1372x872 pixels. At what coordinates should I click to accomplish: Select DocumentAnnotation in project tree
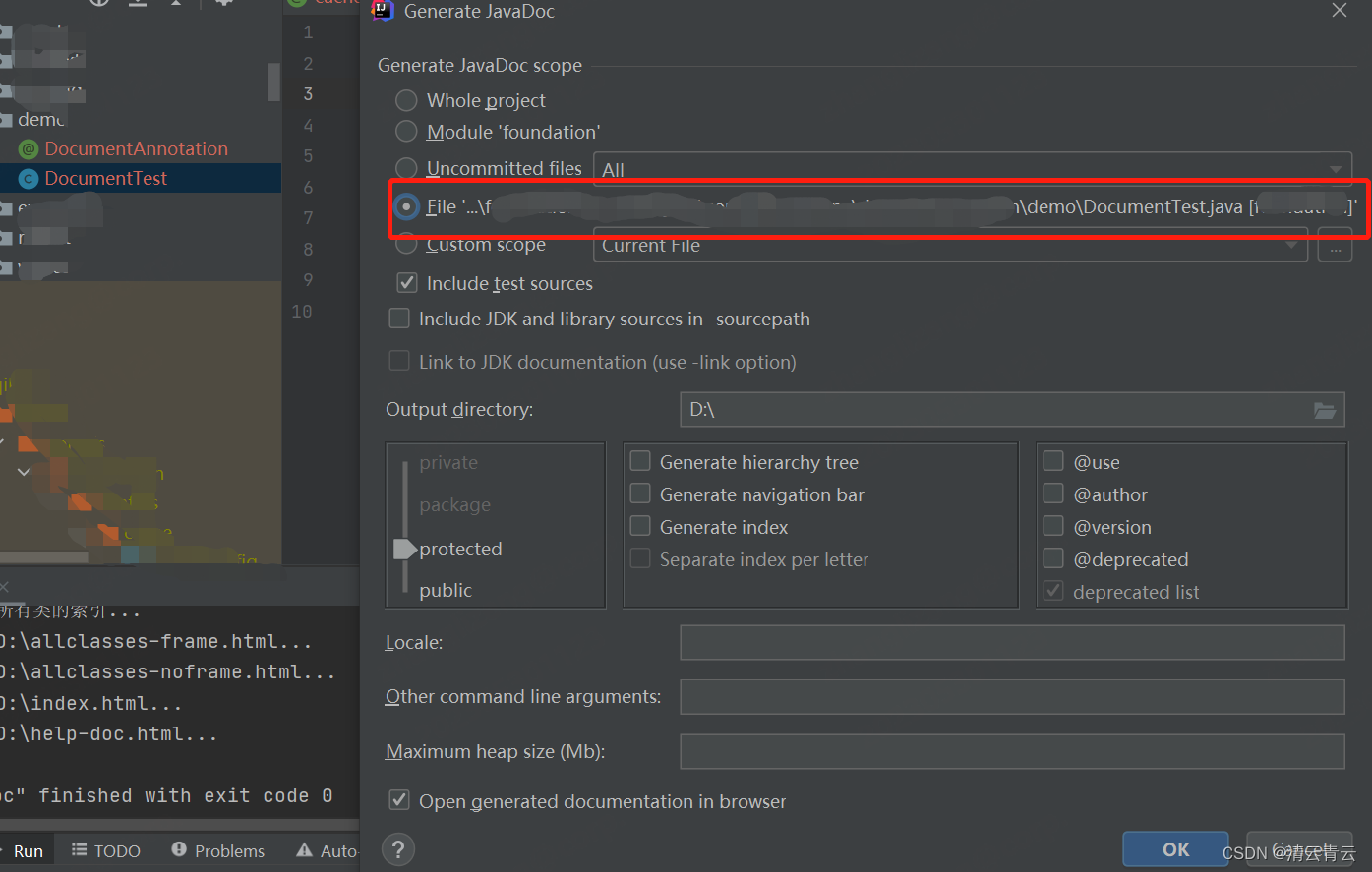click(x=136, y=148)
